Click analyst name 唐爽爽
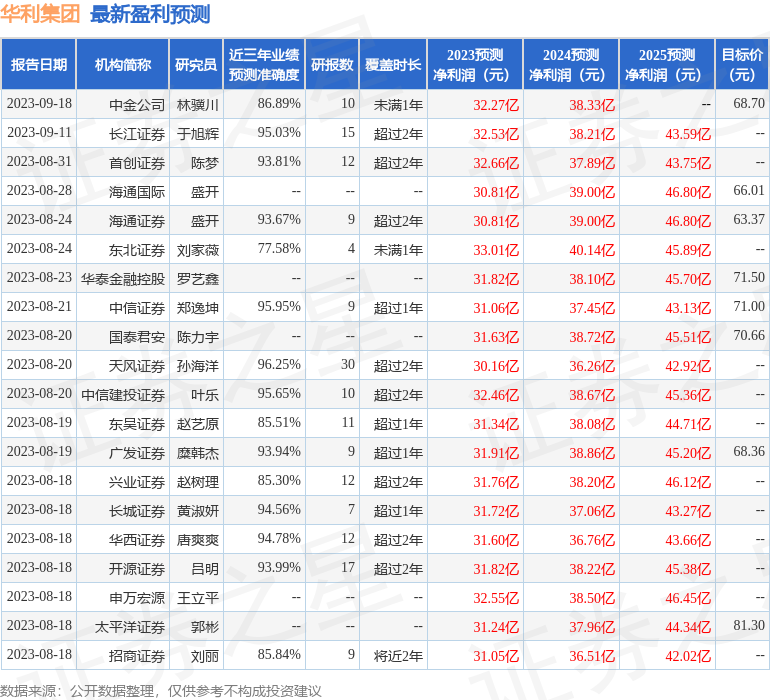This screenshot has width=770, height=700. coord(197,539)
